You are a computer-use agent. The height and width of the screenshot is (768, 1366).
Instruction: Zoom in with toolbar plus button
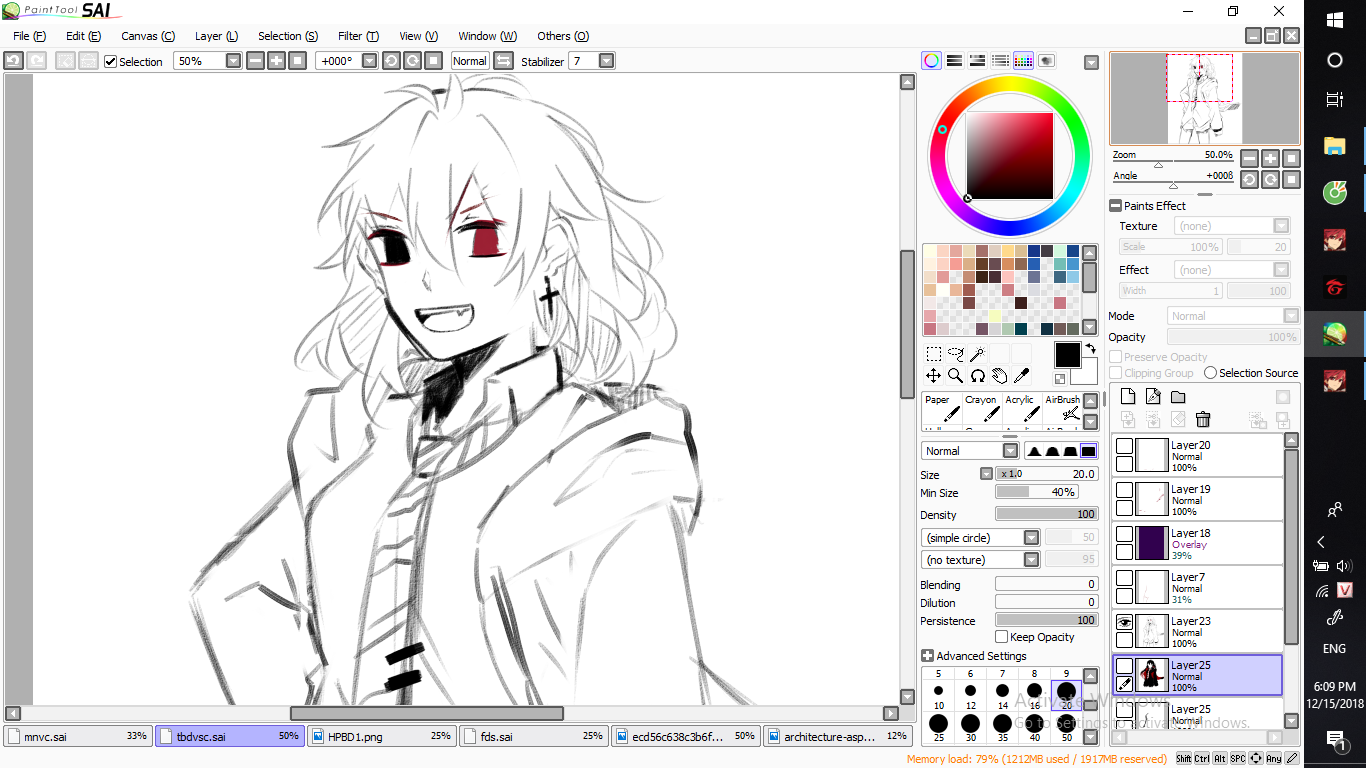click(x=277, y=61)
